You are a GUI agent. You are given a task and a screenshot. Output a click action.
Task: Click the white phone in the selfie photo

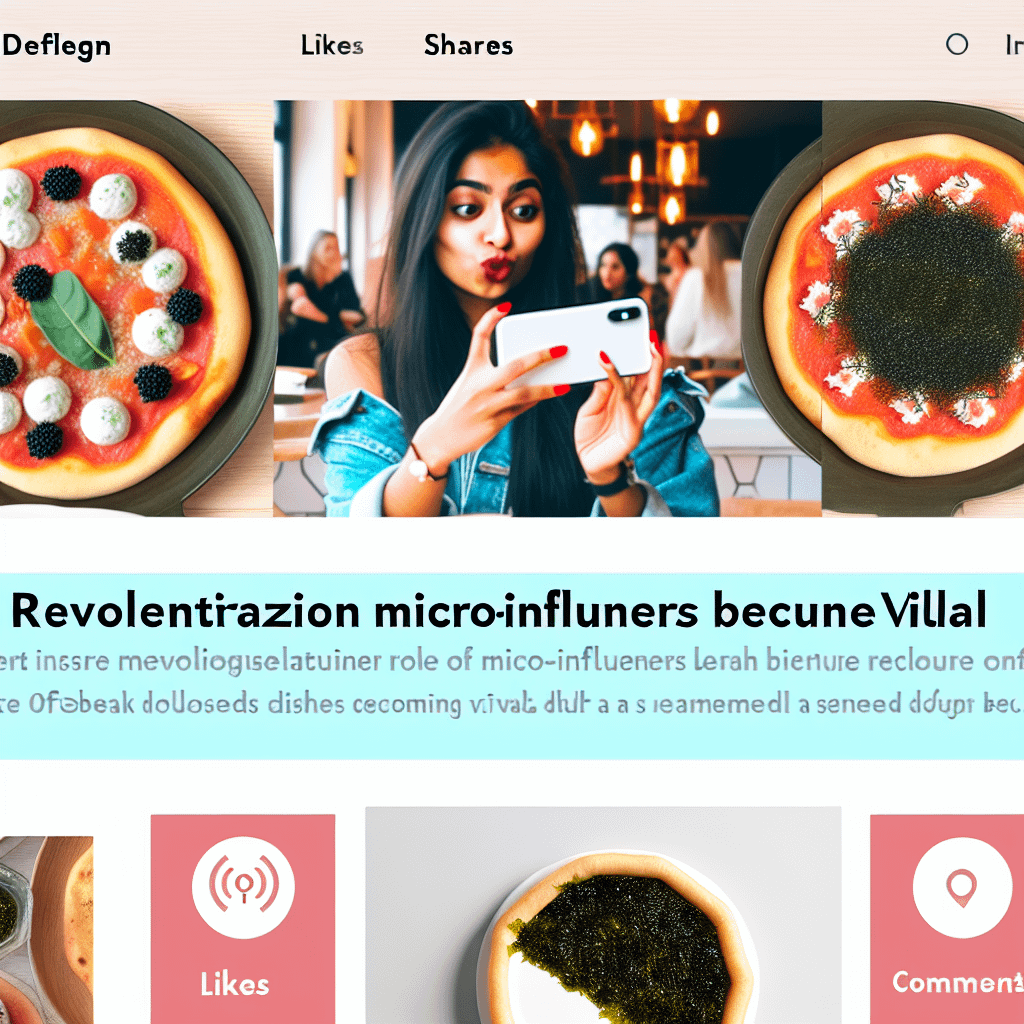pyautogui.click(x=573, y=342)
